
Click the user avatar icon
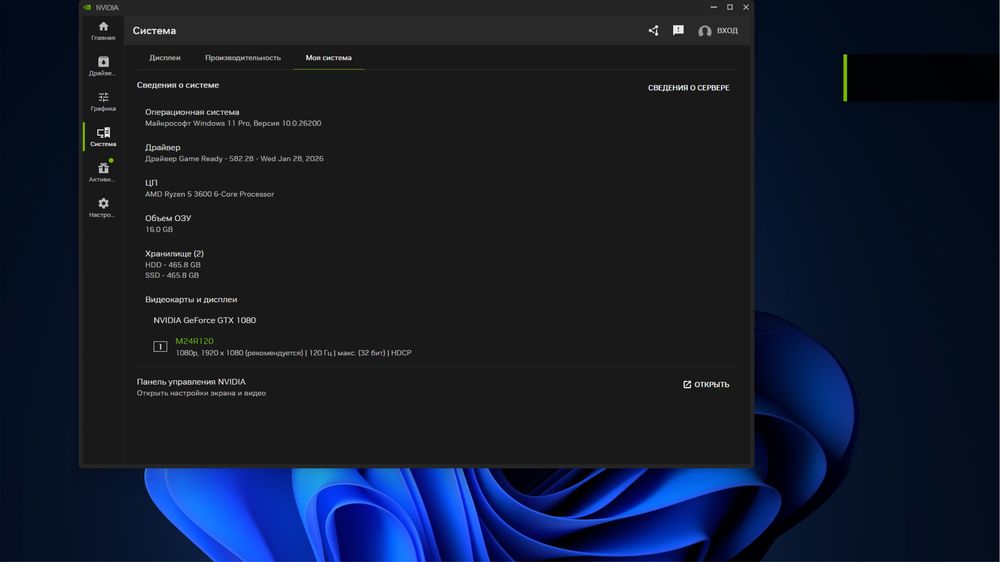click(704, 31)
